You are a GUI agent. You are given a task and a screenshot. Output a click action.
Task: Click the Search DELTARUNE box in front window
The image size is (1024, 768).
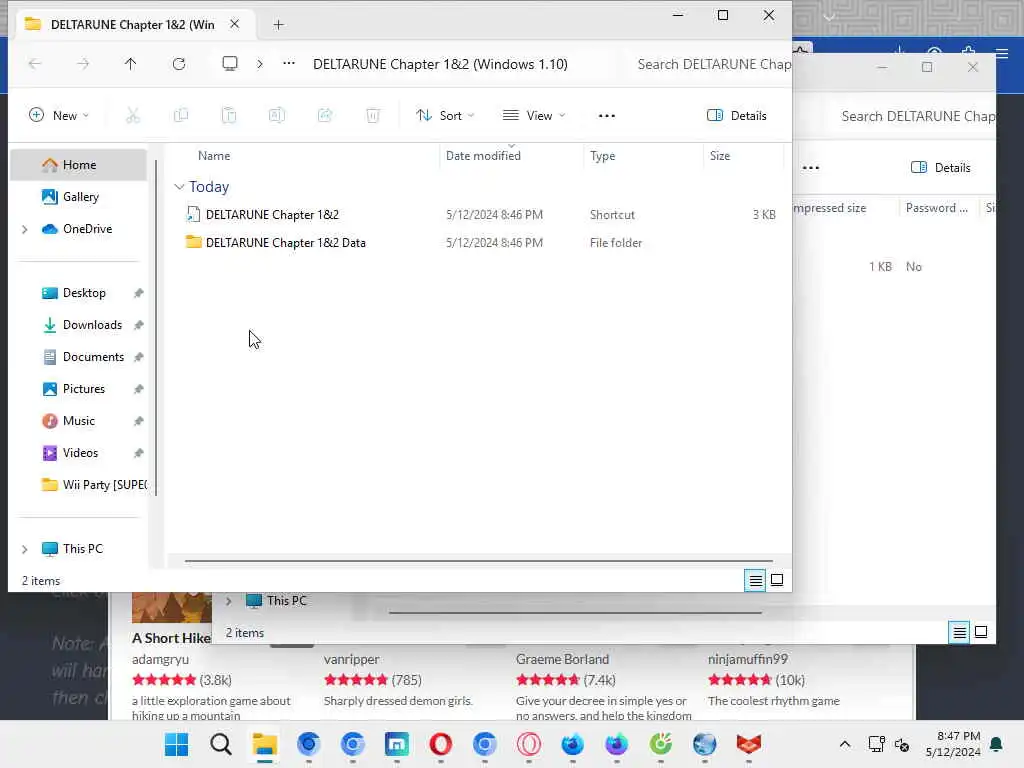(x=714, y=64)
